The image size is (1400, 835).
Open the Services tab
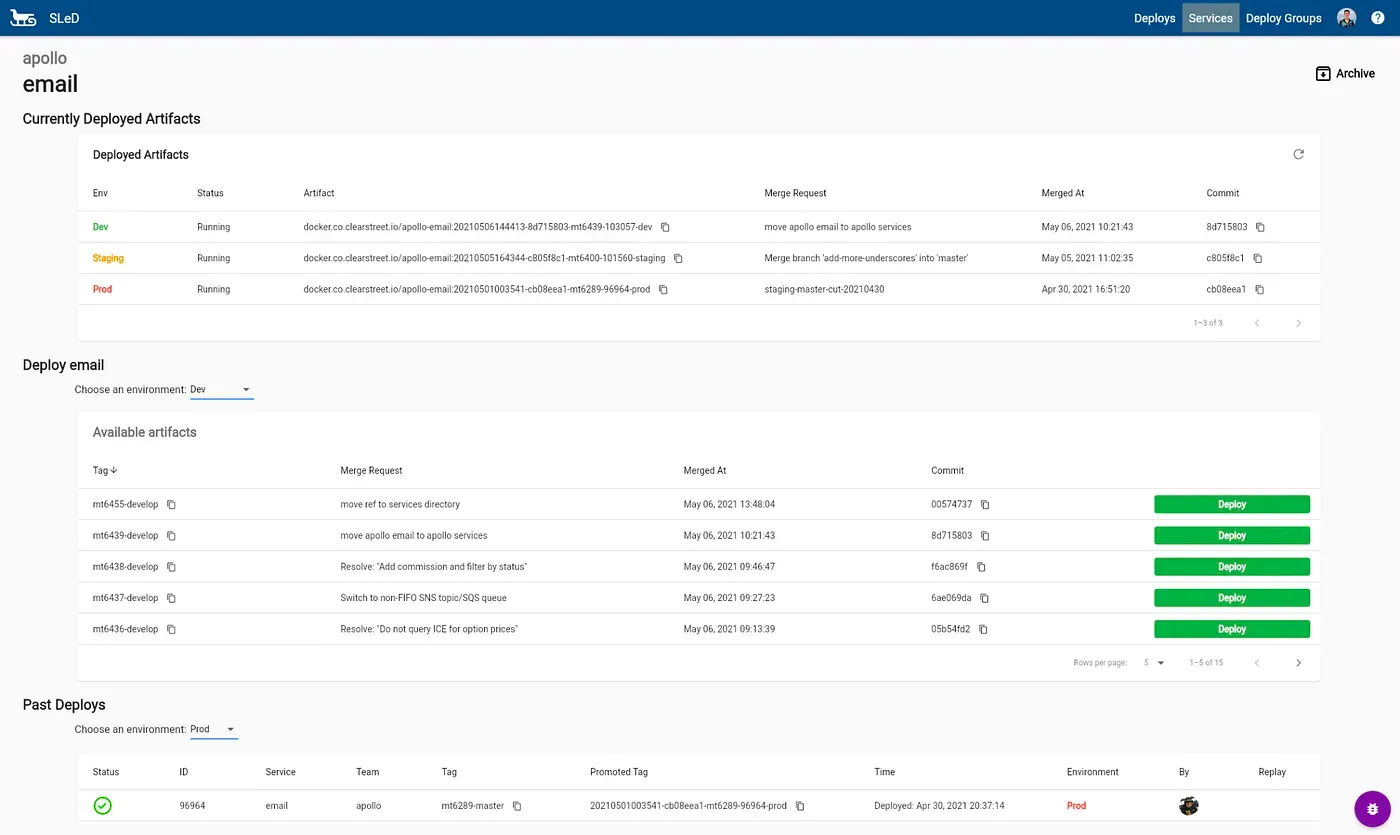point(1210,18)
